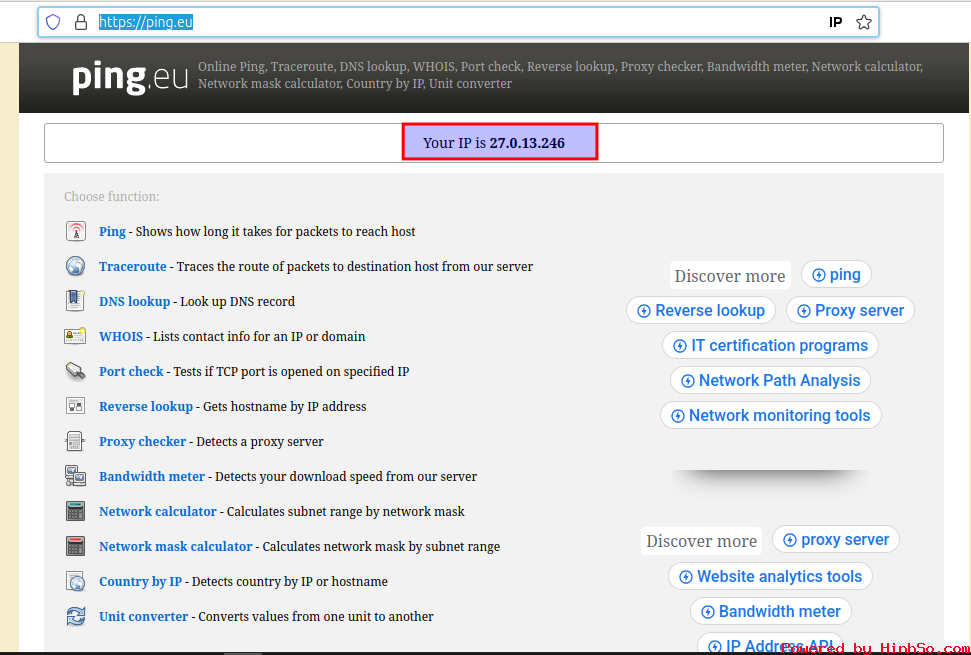Bookmark this page with star icon
The width and height of the screenshot is (971, 655).
coord(864,22)
